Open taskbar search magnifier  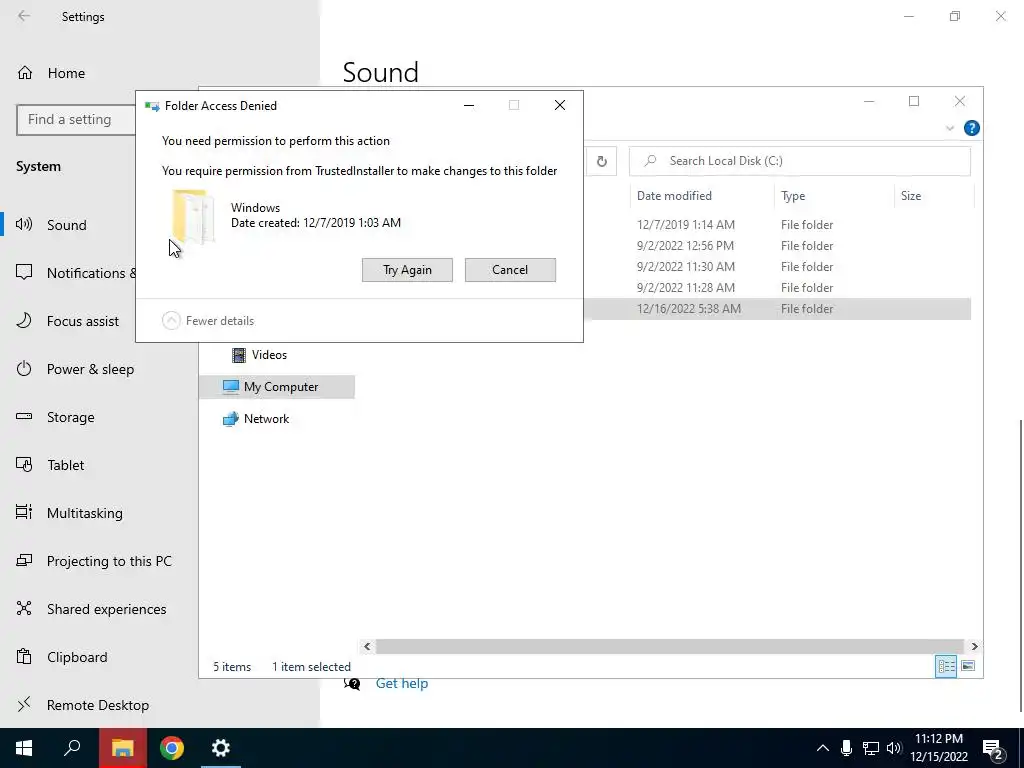pos(72,748)
